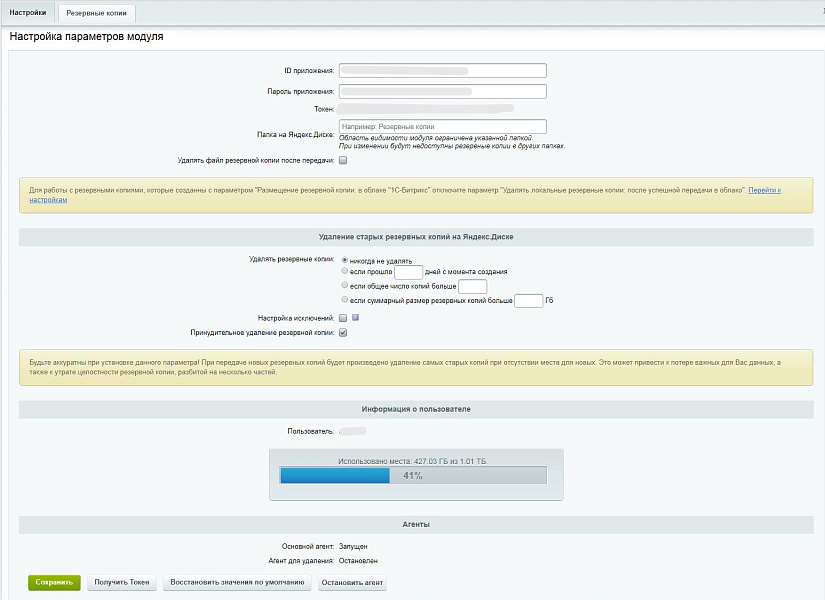Click the 41% disk usage progress bar
The height and width of the screenshot is (600, 825).
click(x=413, y=476)
